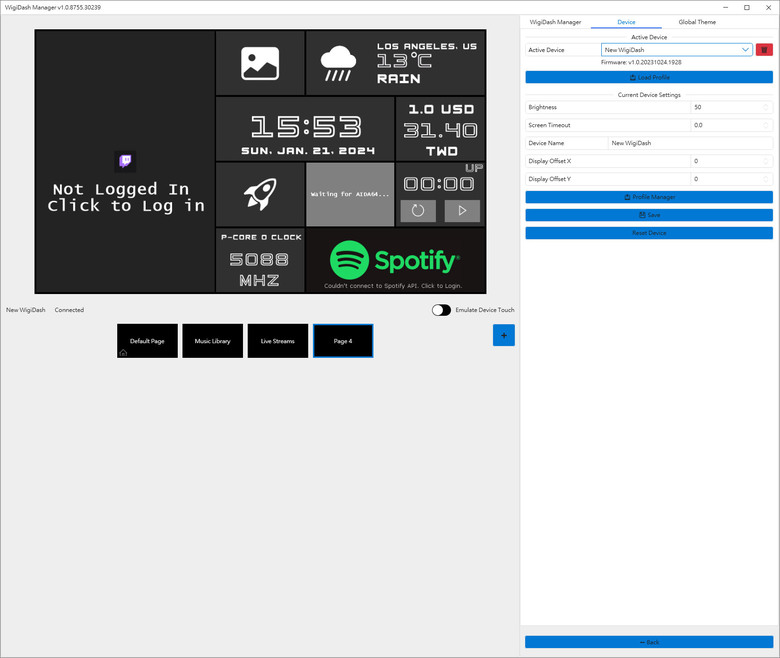Select the Live Streams page thumbnail
780x658 pixels.
[278, 341]
